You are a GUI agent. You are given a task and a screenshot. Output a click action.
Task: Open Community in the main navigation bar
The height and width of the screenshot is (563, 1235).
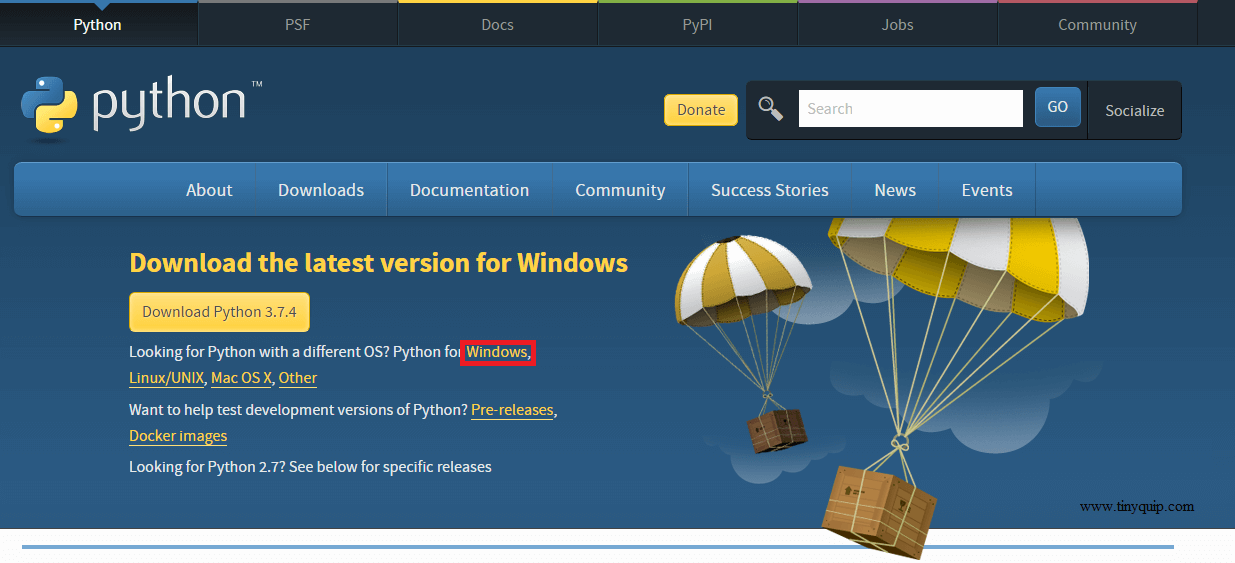[x=620, y=190]
